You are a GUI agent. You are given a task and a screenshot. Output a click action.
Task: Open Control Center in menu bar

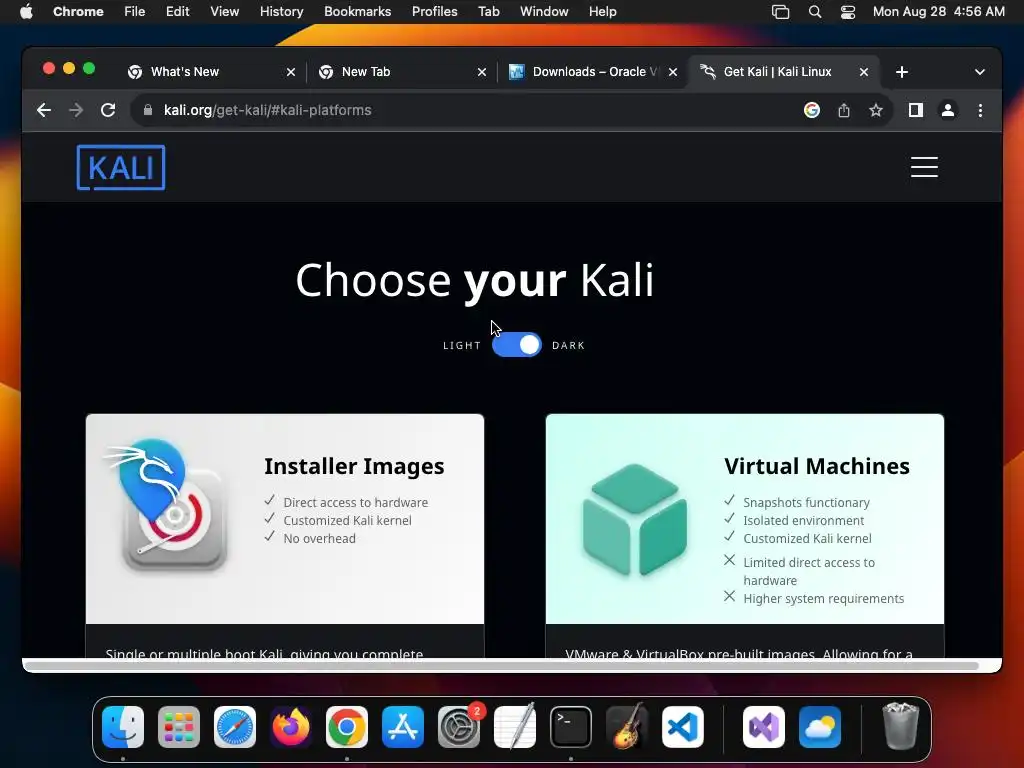[x=848, y=12]
